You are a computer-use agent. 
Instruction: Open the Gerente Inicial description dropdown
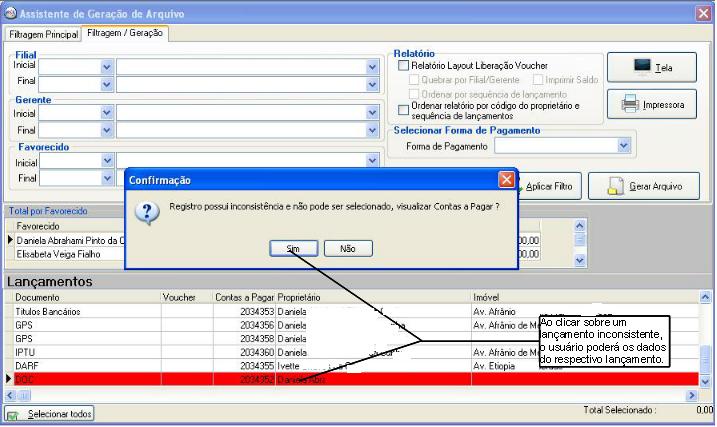(372, 112)
